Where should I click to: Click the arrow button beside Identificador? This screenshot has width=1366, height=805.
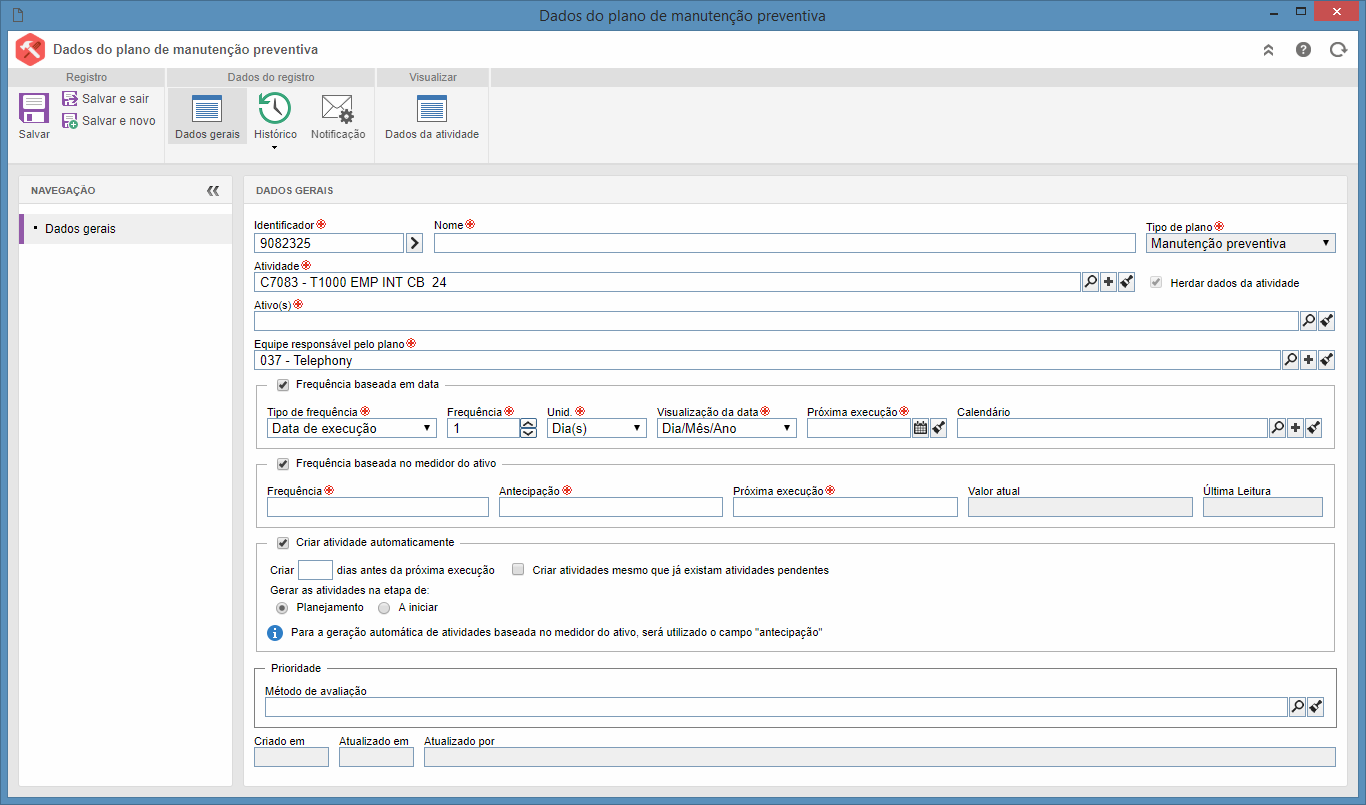tap(415, 243)
